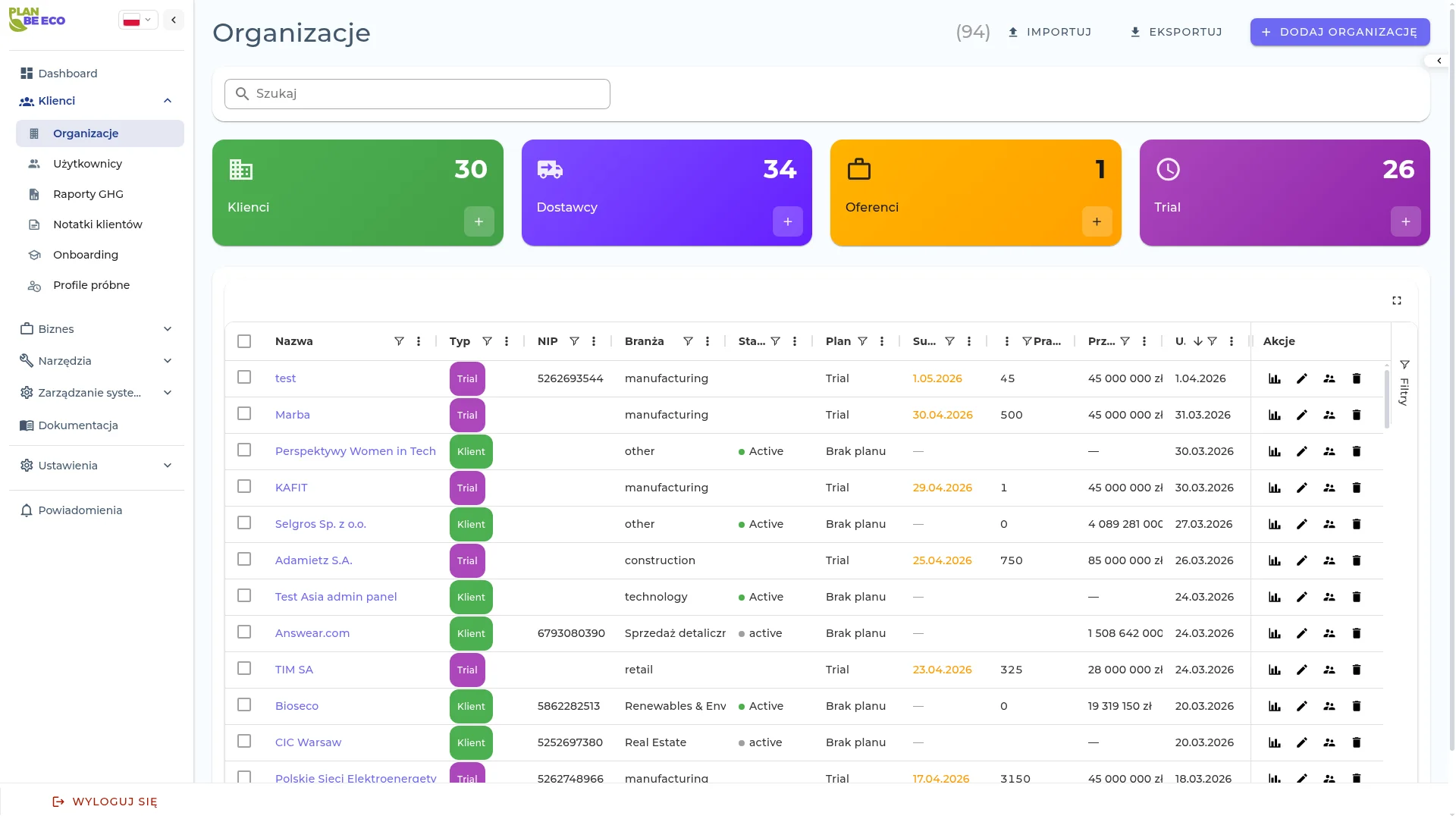The width and height of the screenshot is (1456, 819).
Task: Open statistics chart for the test organization
Action: point(1274,378)
